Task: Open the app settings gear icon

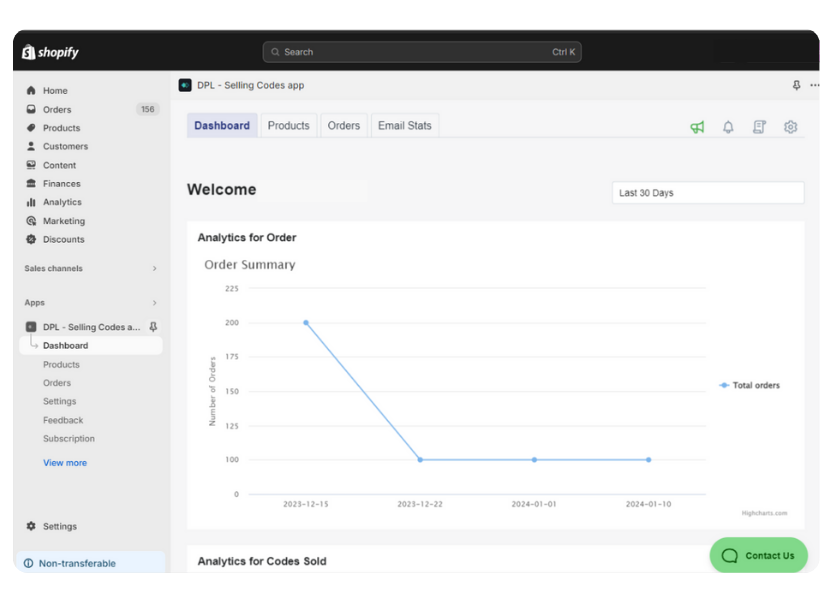Action: tap(790, 127)
